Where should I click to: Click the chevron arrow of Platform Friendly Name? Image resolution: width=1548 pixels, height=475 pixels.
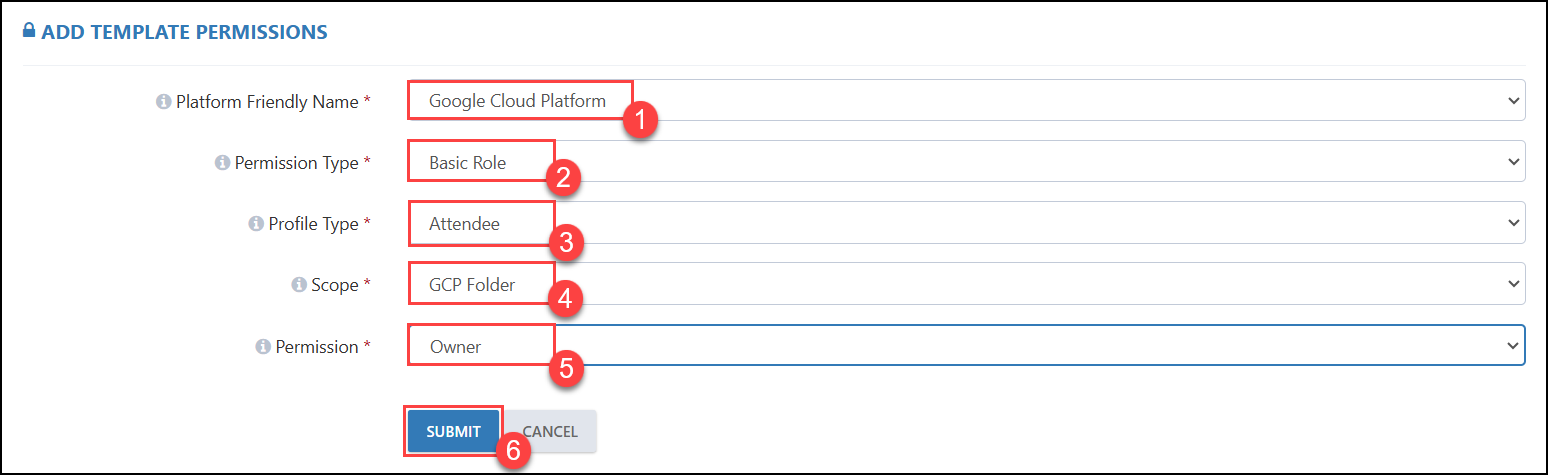1512,101
